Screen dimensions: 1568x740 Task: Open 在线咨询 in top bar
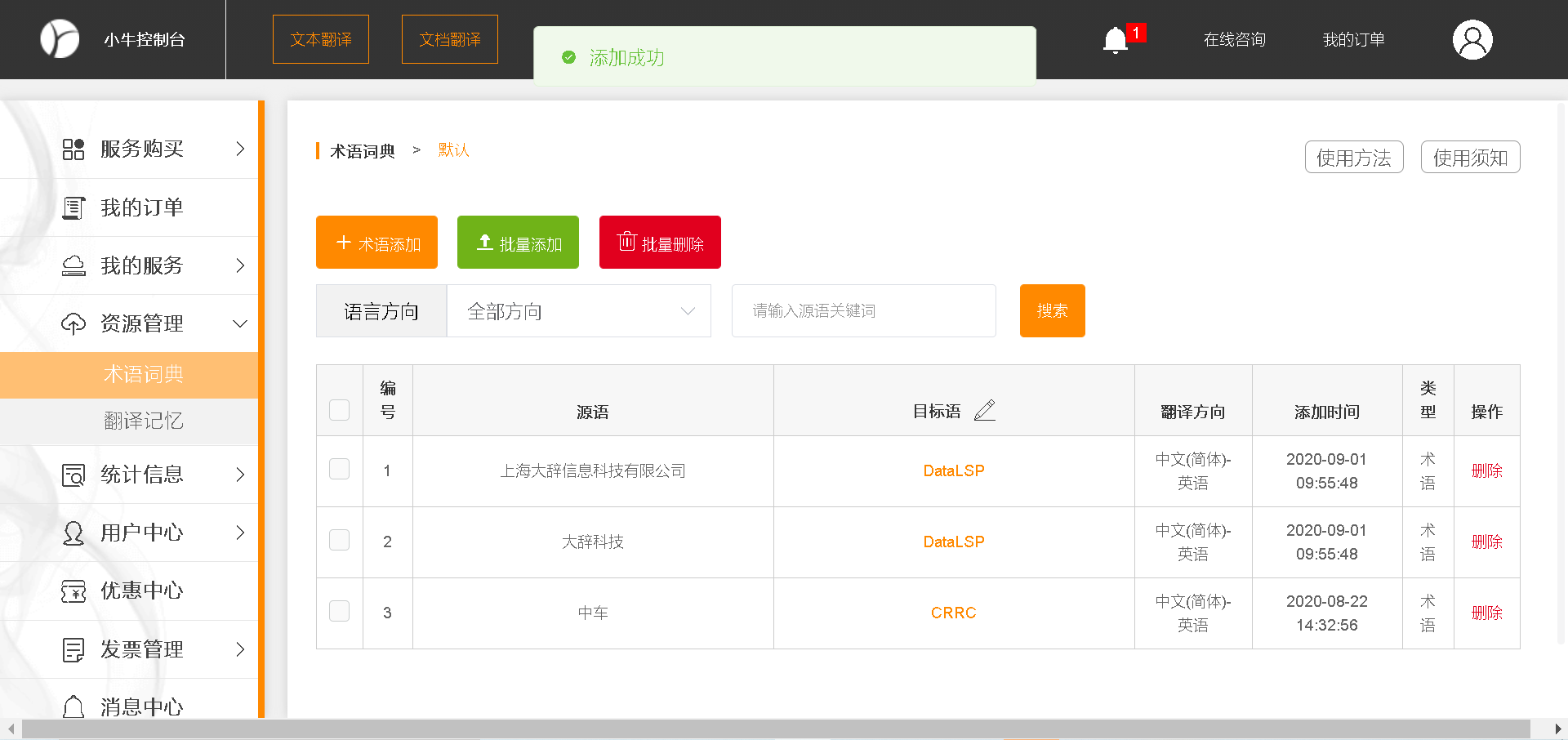[x=1235, y=39]
